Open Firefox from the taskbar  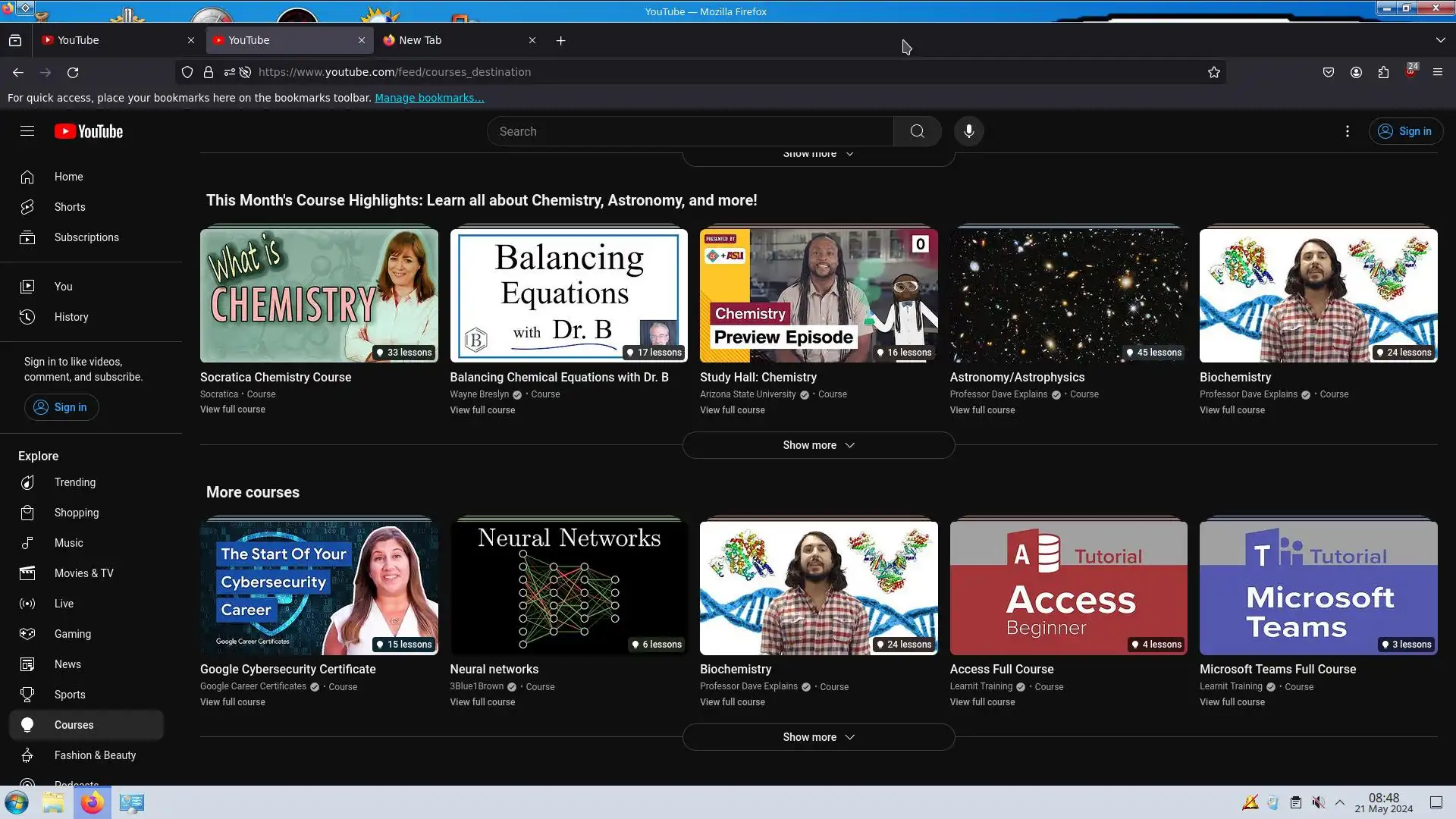pyautogui.click(x=93, y=802)
